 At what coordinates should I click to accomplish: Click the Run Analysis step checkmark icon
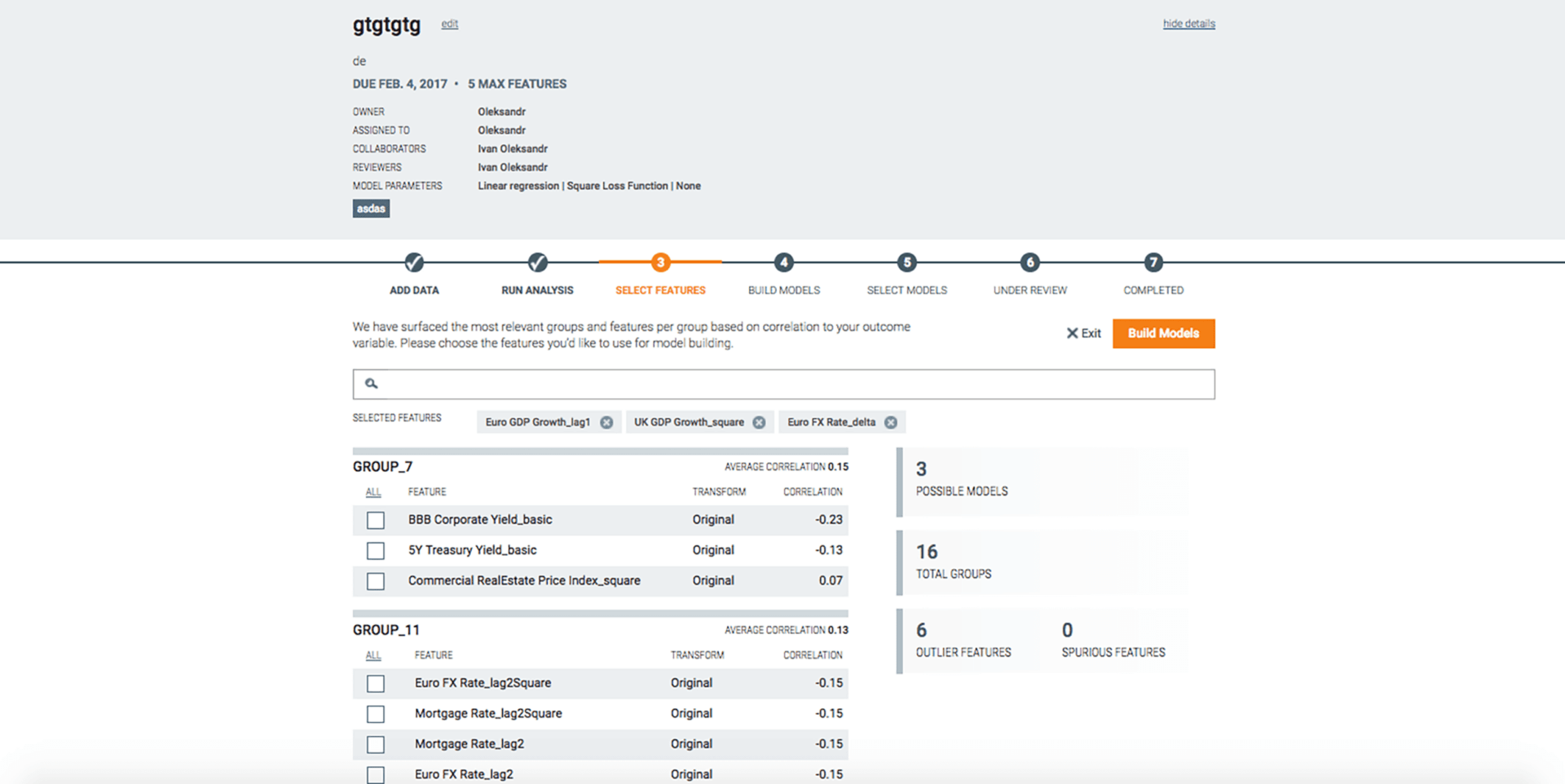pos(537,262)
